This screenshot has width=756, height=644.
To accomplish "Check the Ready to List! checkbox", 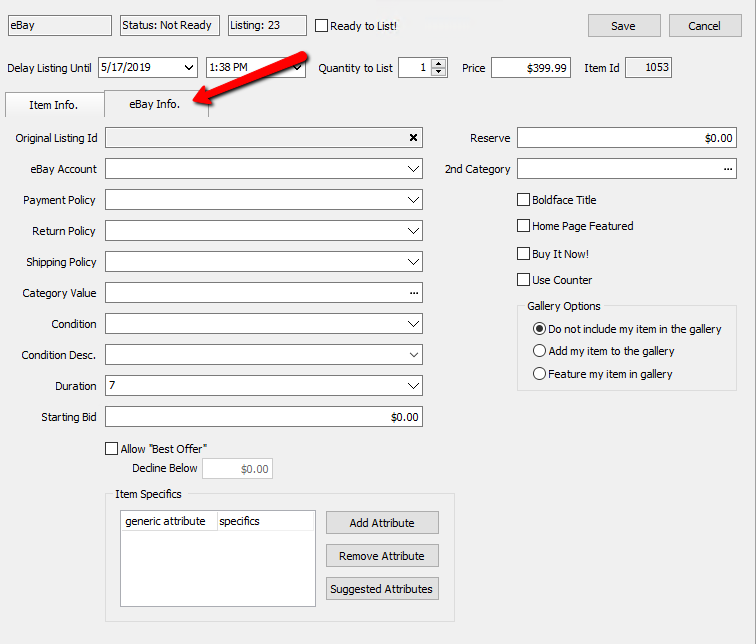I will pyautogui.click(x=321, y=26).
